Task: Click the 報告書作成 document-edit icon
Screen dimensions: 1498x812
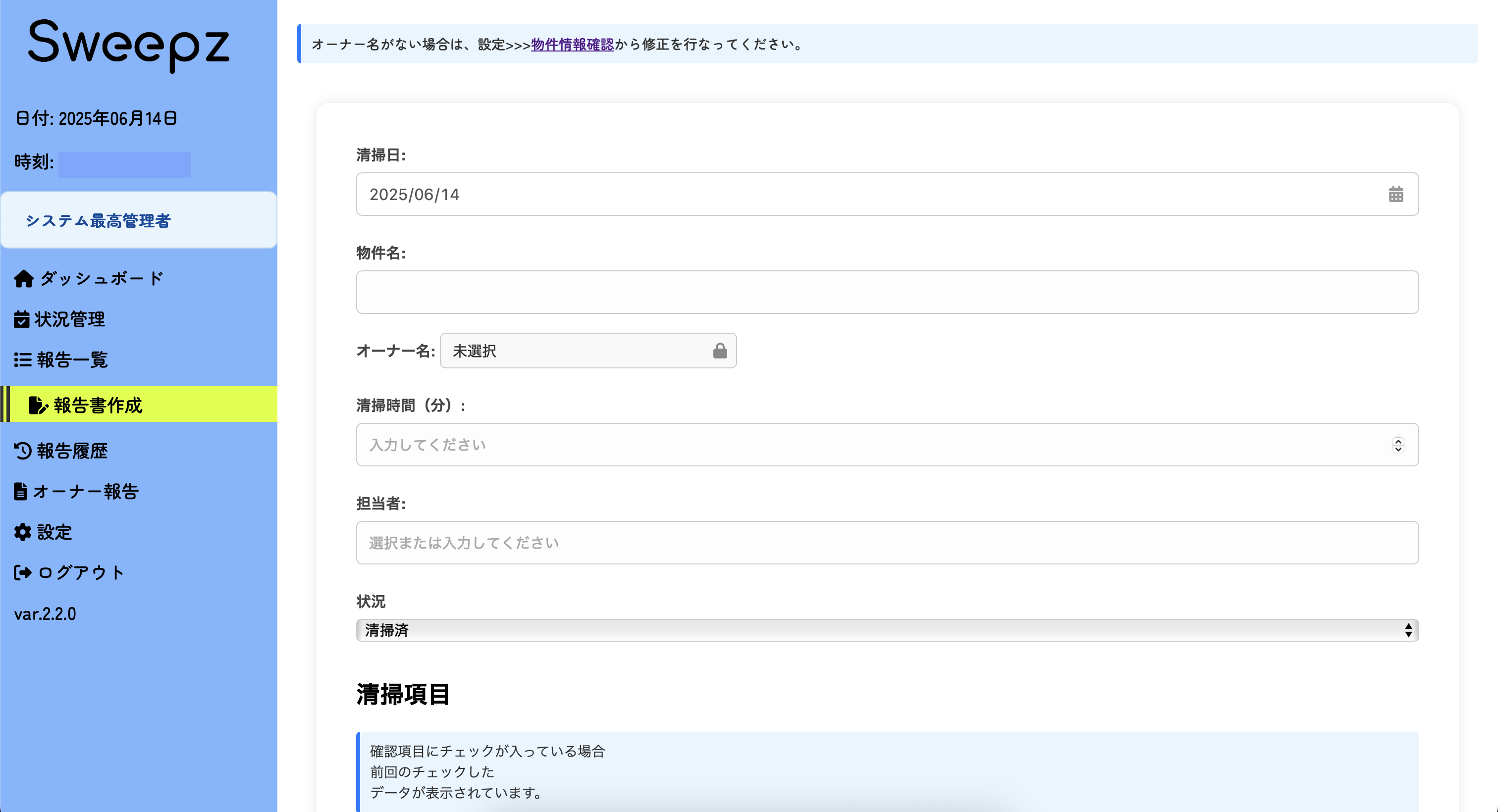Action: pos(37,405)
